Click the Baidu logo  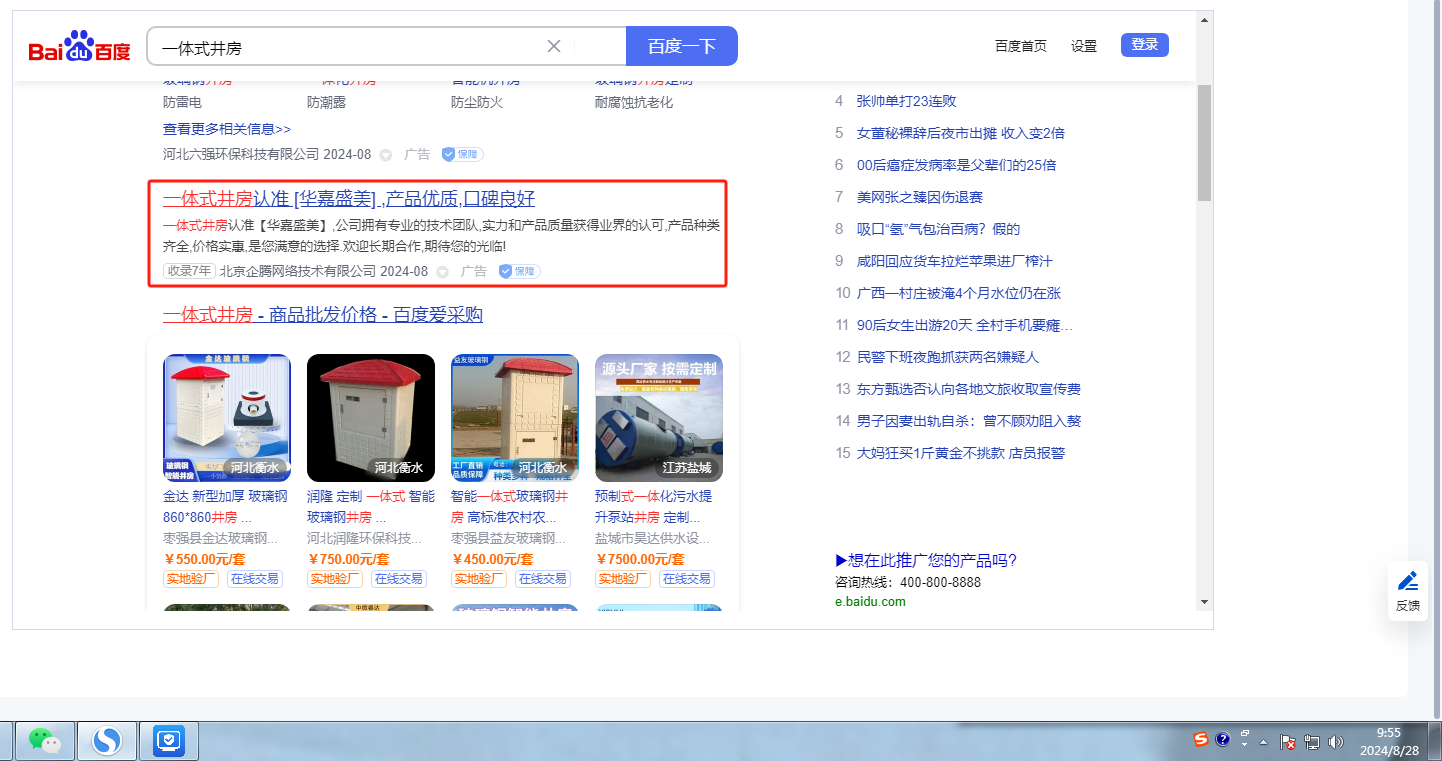(79, 47)
